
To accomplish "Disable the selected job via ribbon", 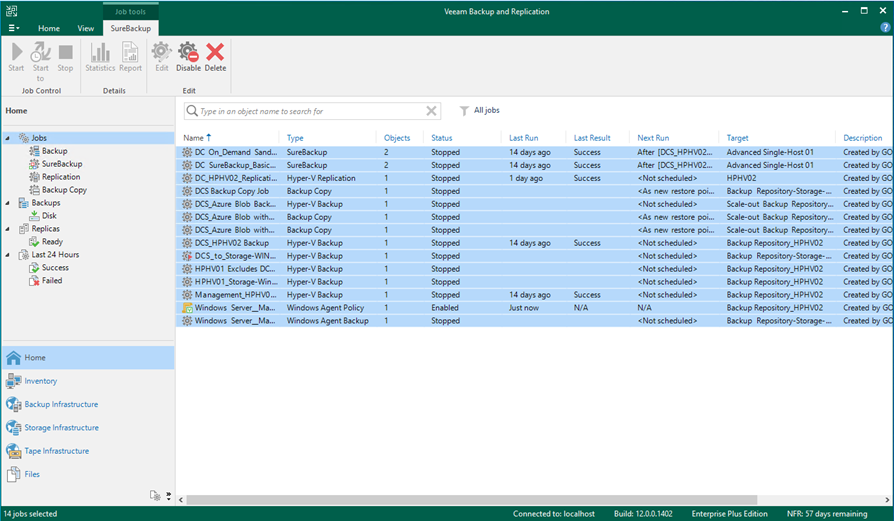I will 188,56.
